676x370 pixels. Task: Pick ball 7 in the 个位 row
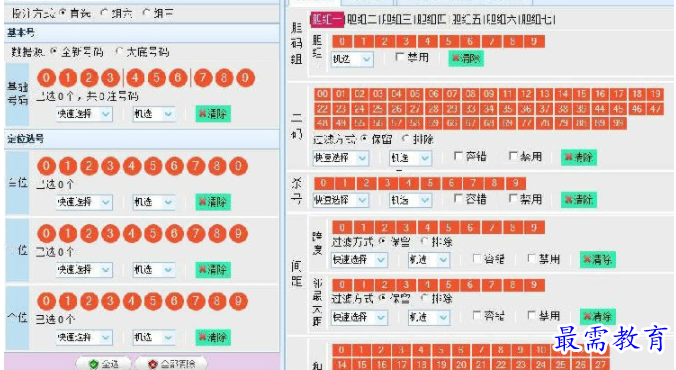tap(196, 301)
